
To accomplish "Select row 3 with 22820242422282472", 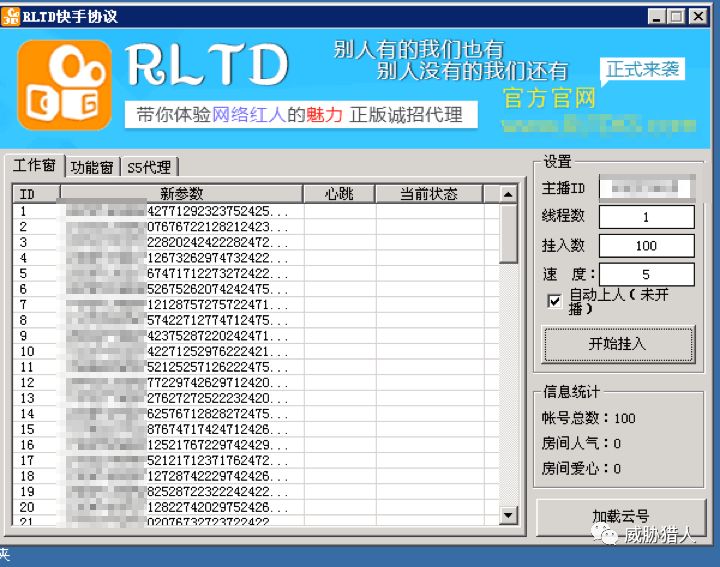I will click(x=256, y=242).
